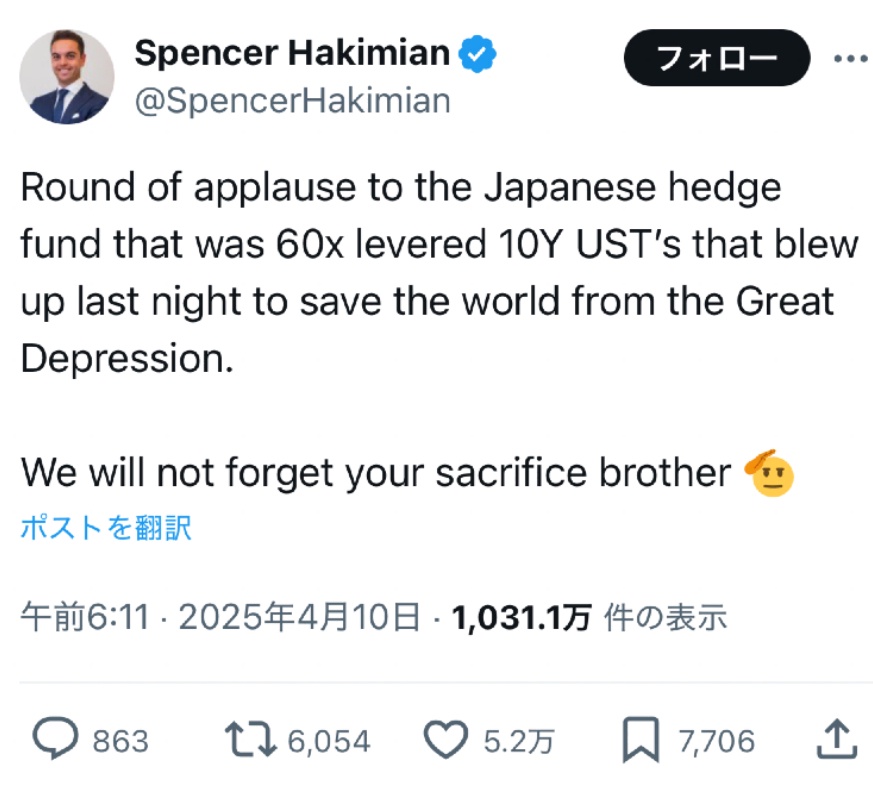Repost using the retweet arrows icon
873x789 pixels.
251,739
